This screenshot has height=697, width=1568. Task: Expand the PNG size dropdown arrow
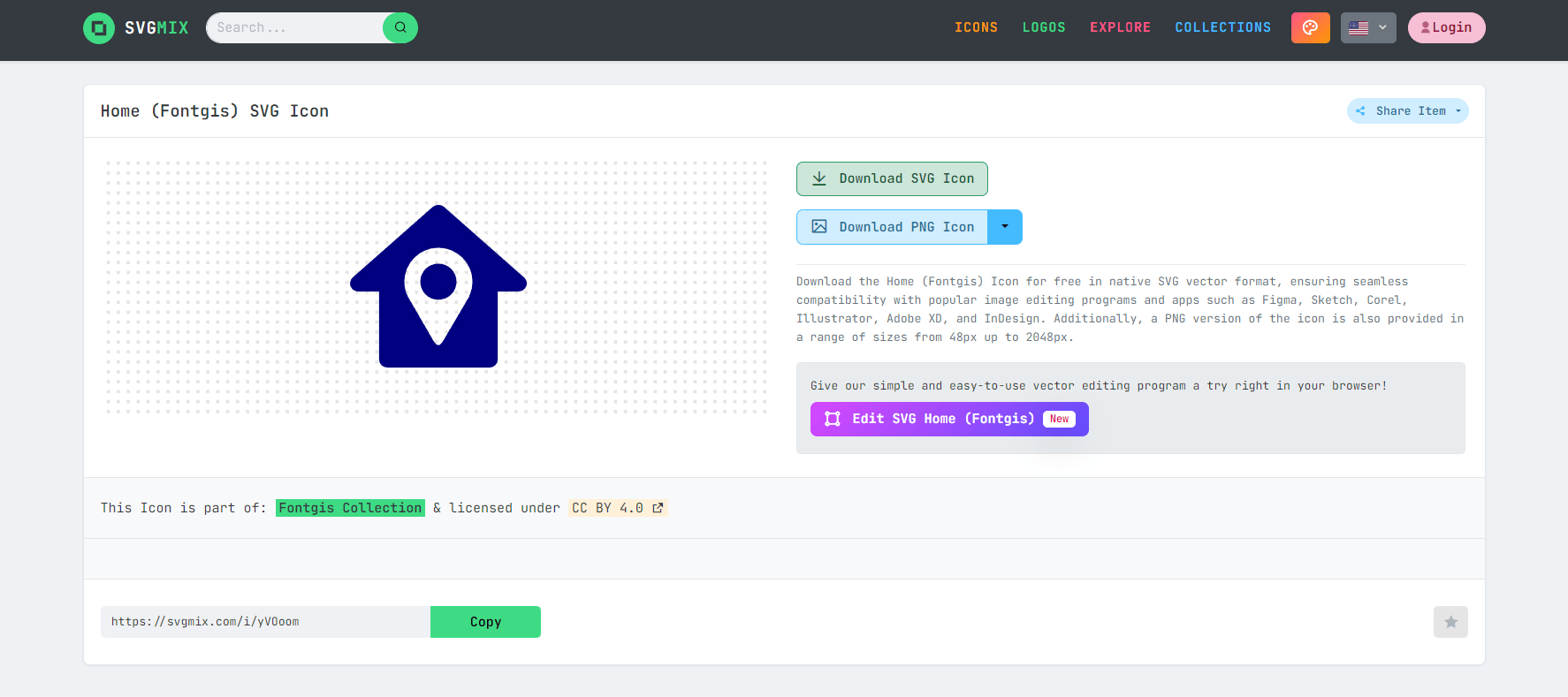pyautogui.click(x=1005, y=227)
